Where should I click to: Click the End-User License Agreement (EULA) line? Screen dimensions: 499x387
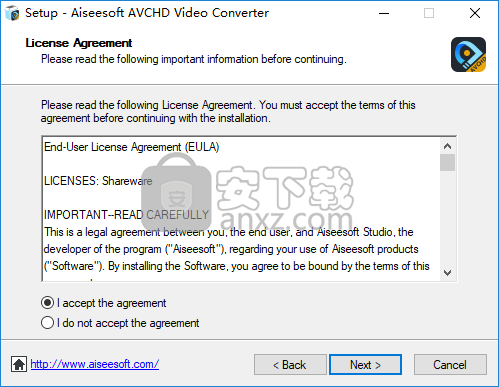(x=132, y=147)
